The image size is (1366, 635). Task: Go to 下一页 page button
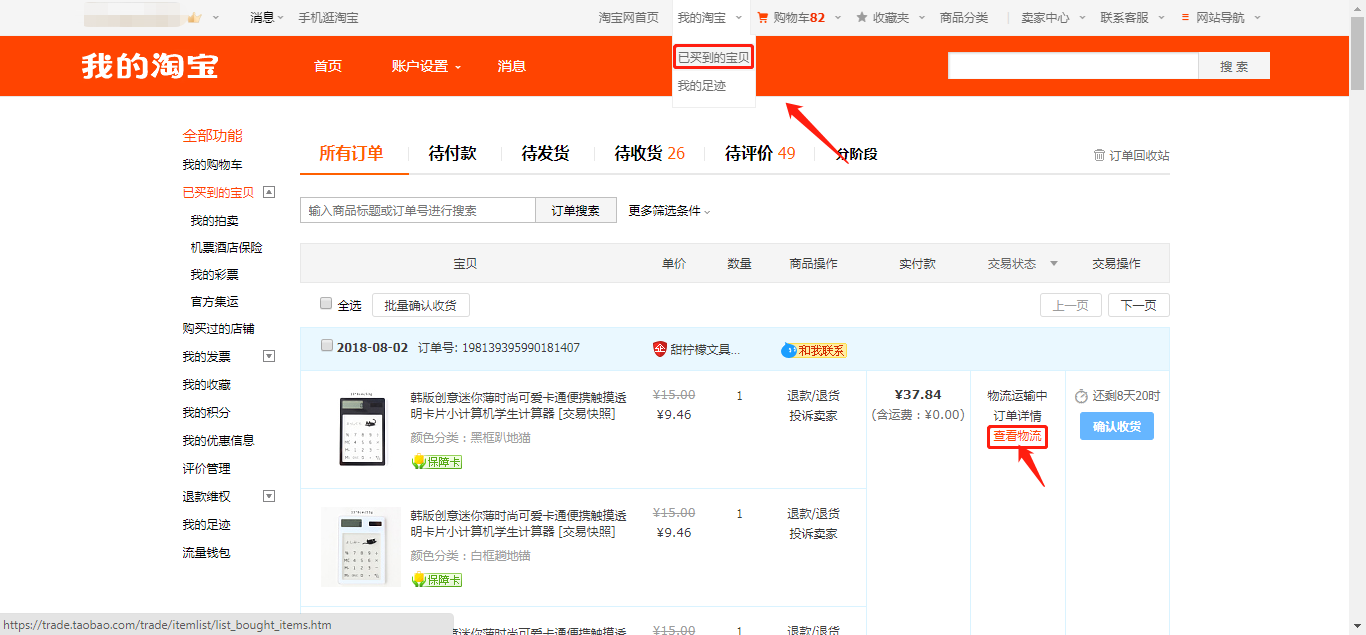click(x=1139, y=305)
